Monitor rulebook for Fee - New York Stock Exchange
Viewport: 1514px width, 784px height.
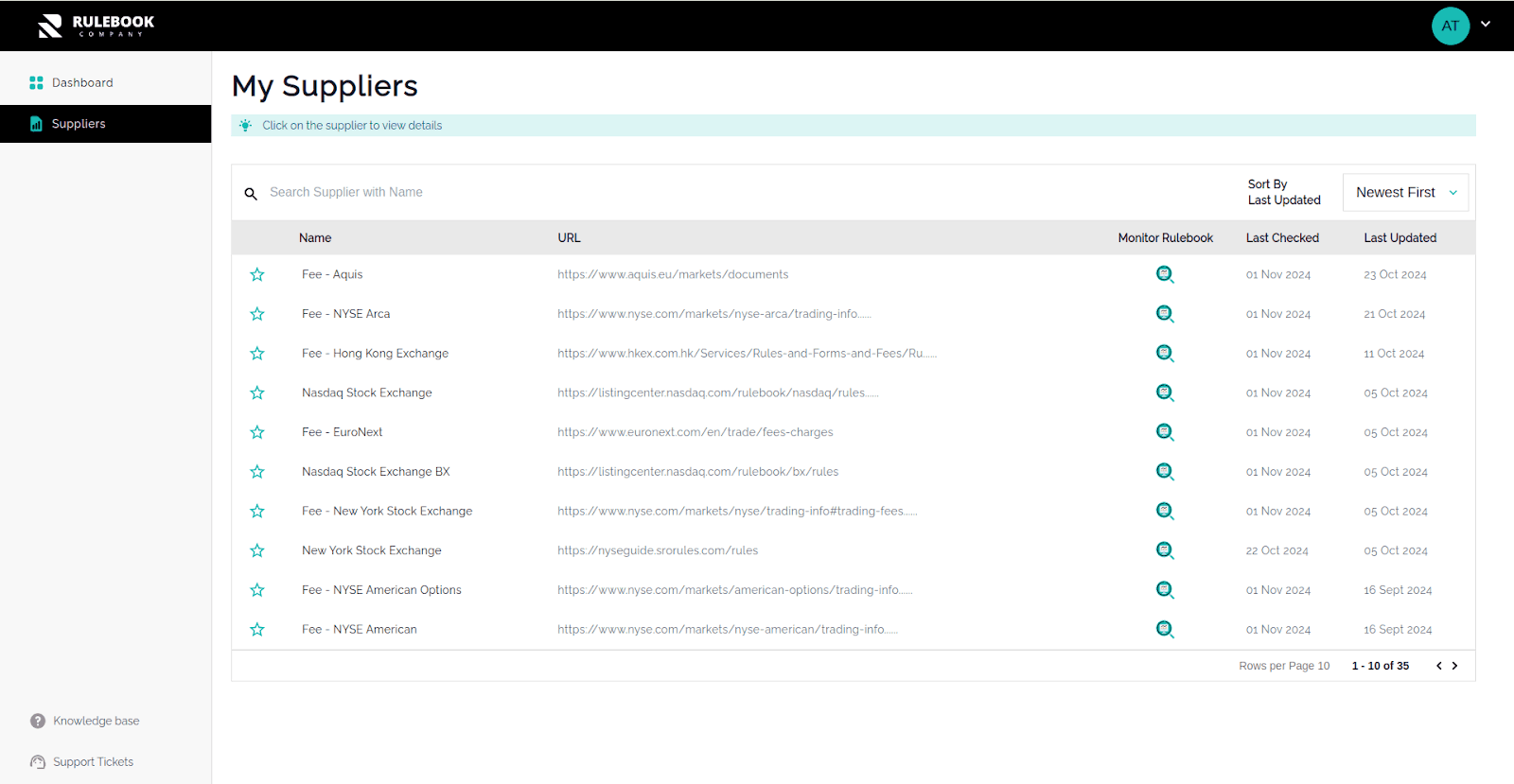1165,511
